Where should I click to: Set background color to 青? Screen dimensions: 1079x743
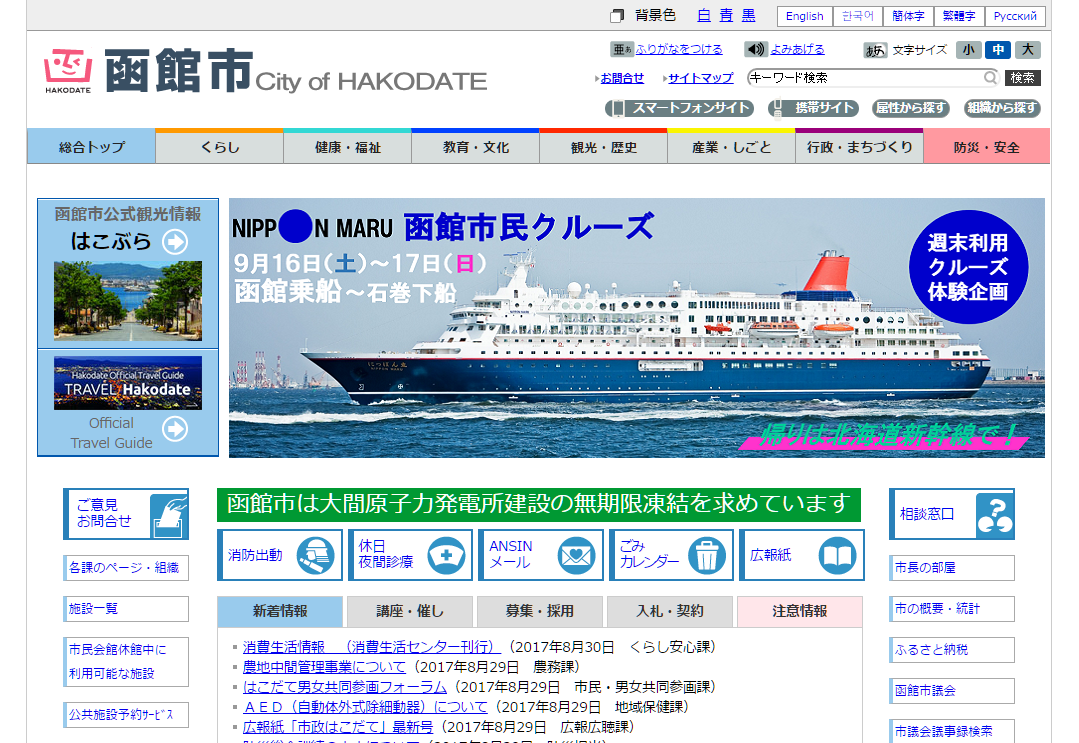[x=727, y=15]
